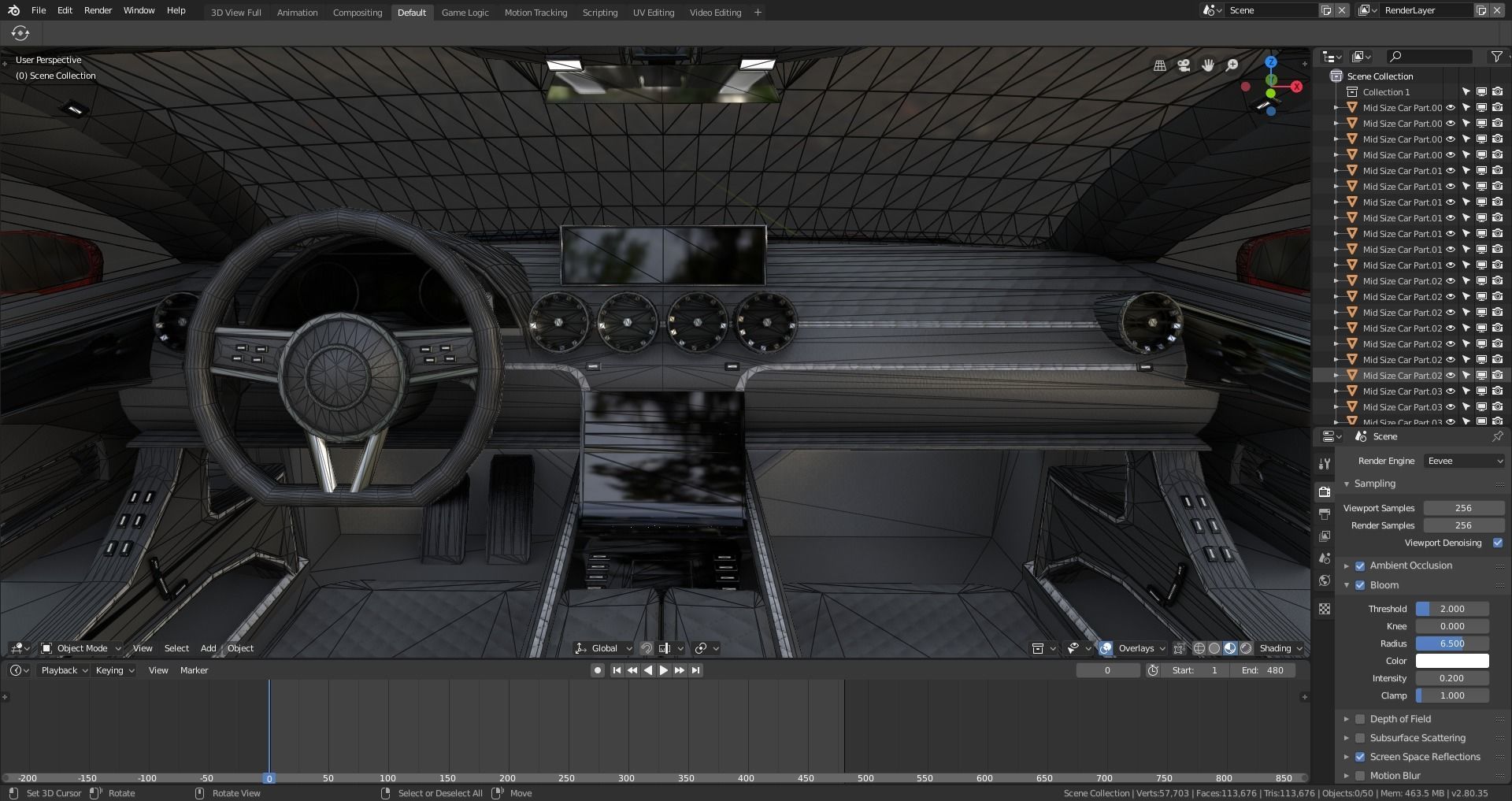Screen dimensions: 1512x801
Task: Open the Blender logo menu
Action: [x=14, y=10]
